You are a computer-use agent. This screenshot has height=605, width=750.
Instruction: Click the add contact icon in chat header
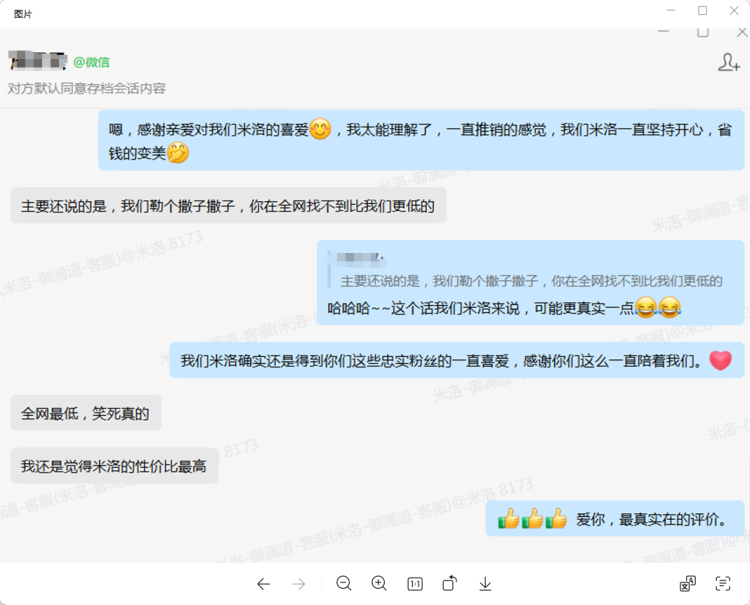(729, 62)
